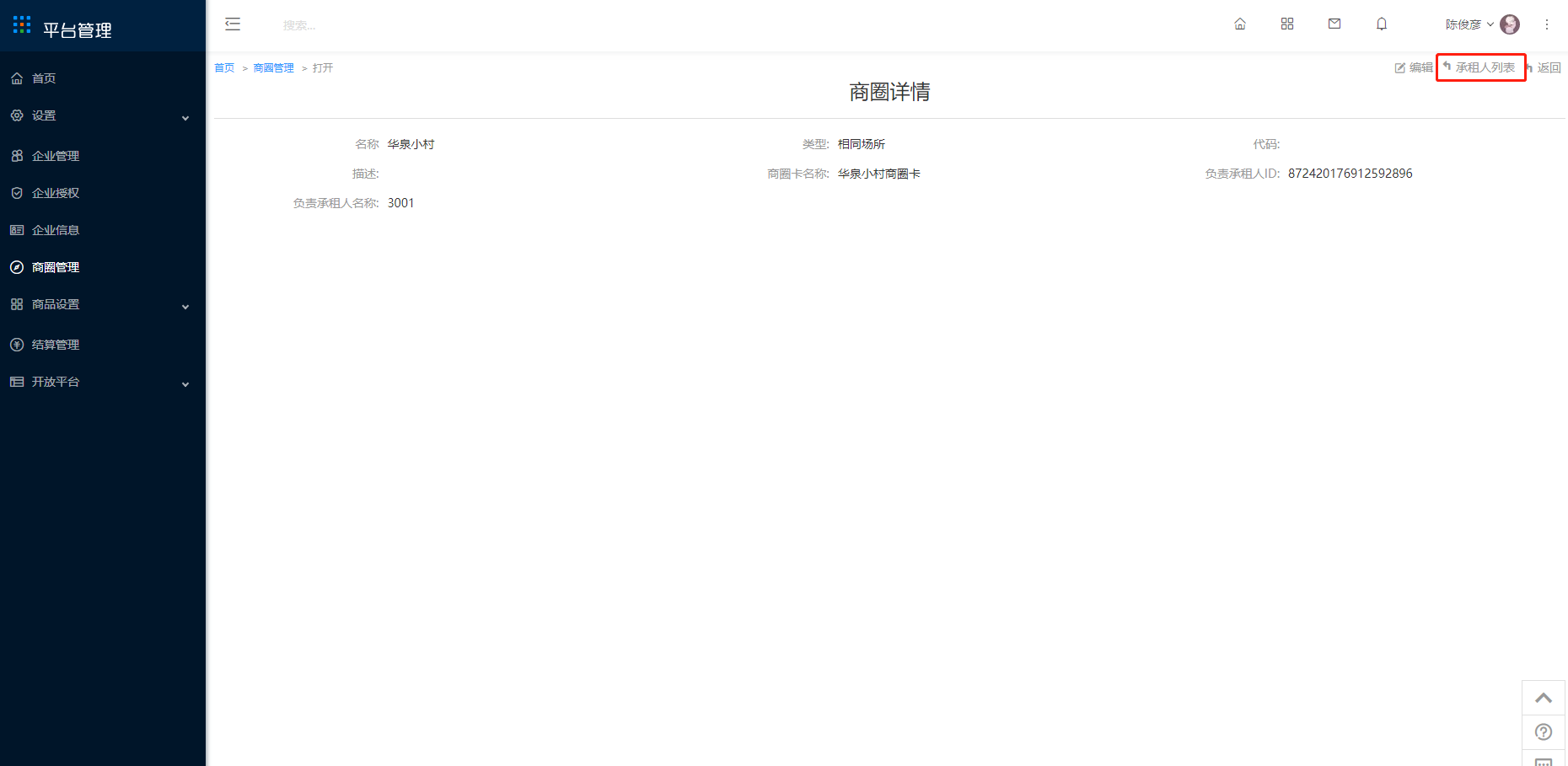The width and height of the screenshot is (1568, 766).
Task: Click the 设置 gear icon in sidebar
Action: [17, 115]
